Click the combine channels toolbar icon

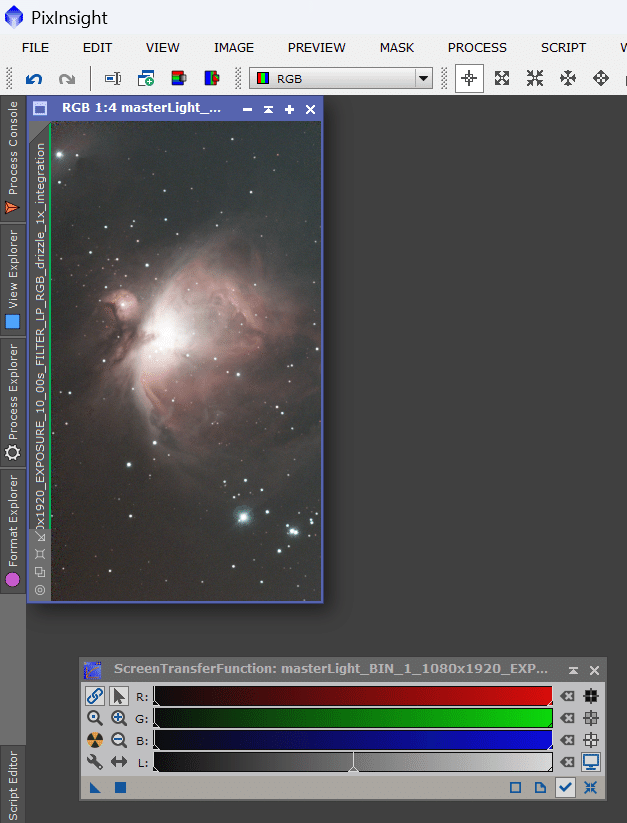[x=211, y=79]
